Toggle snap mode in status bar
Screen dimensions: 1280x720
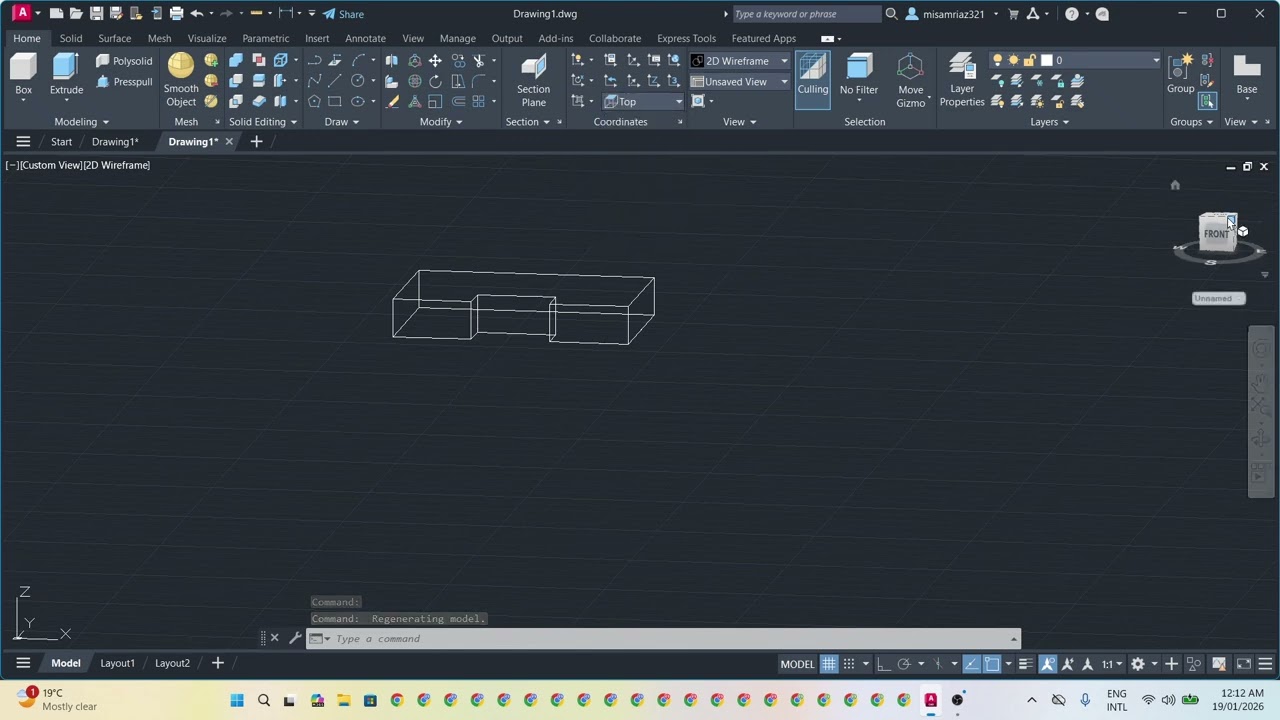[x=849, y=664]
